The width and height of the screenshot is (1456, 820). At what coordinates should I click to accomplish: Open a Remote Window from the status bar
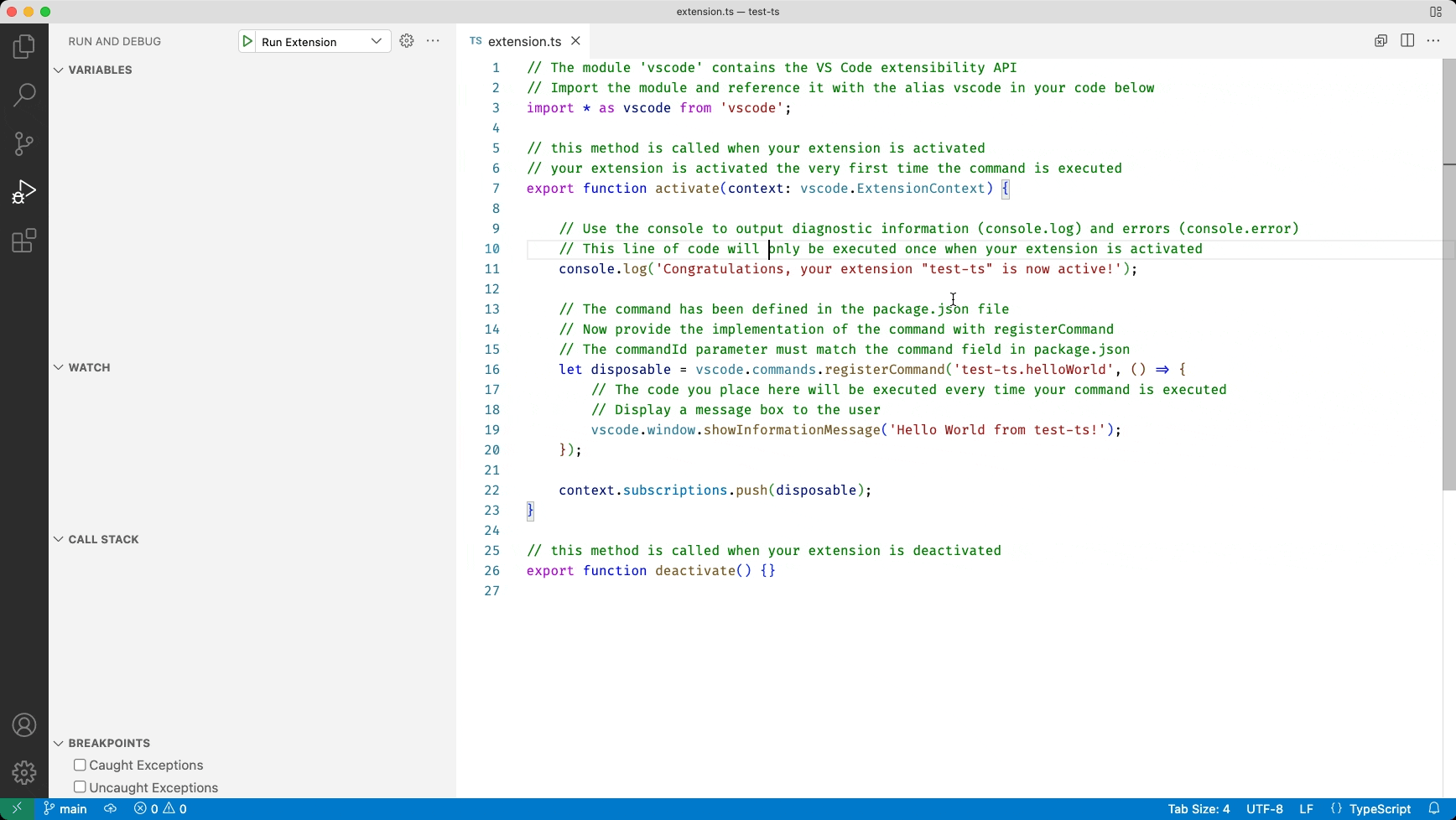pyautogui.click(x=15, y=808)
